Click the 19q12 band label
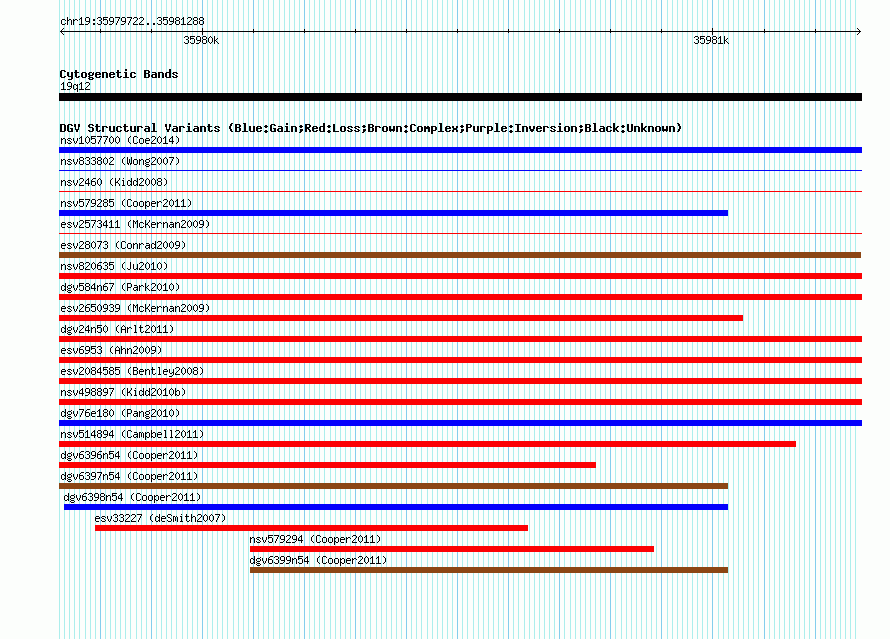Viewport: 890px width, 639px height. (x=75, y=86)
